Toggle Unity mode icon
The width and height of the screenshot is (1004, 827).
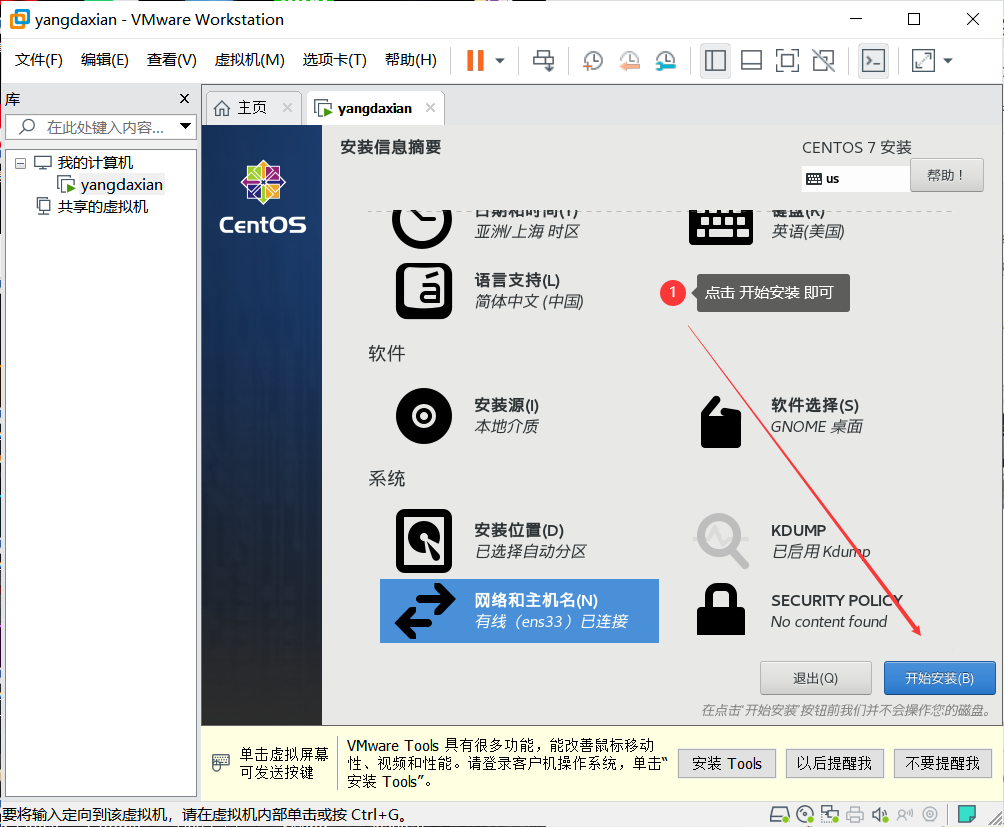823,61
